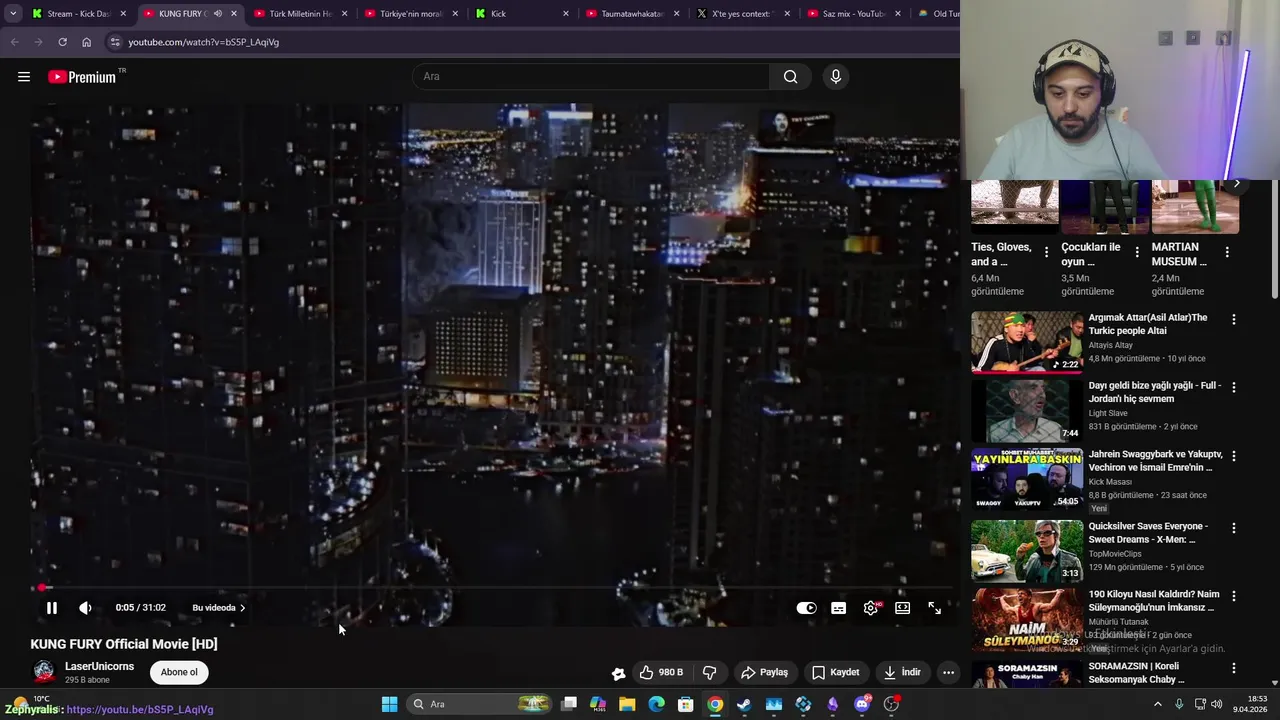Switch to the 'Kick' browser tab
The height and width of the screenshot is (720, 1280).
[520, 14]
